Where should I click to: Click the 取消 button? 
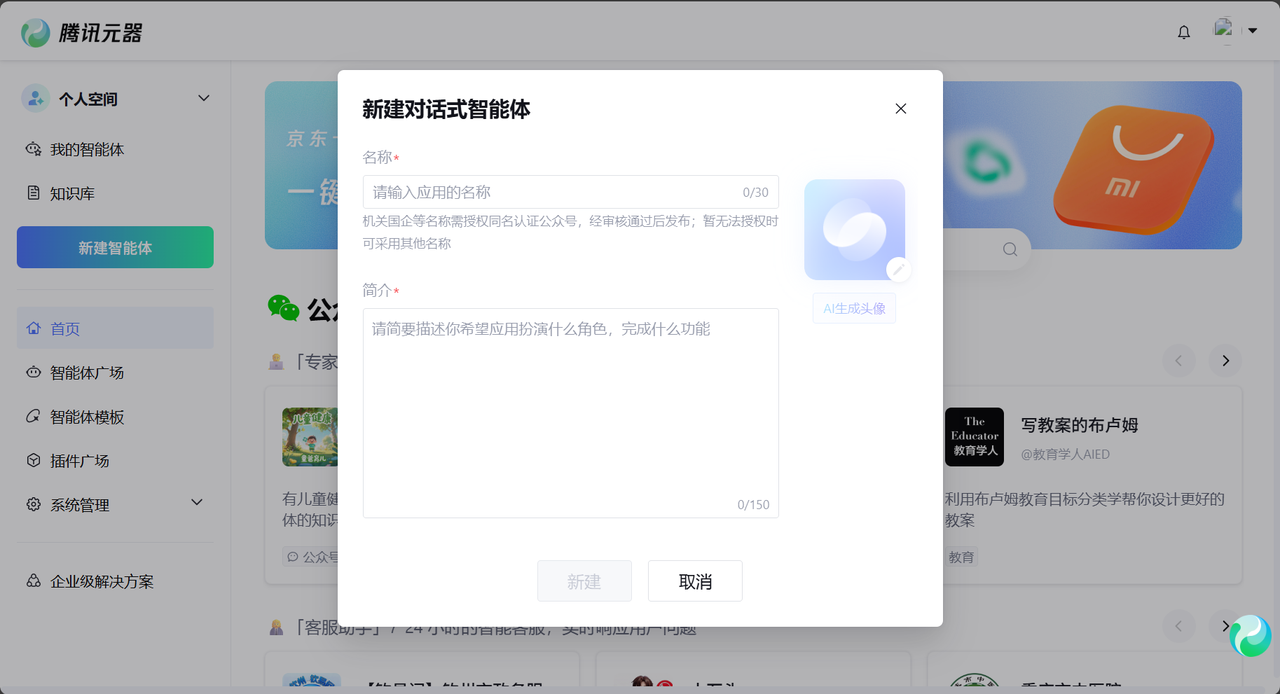coord(695,581)
